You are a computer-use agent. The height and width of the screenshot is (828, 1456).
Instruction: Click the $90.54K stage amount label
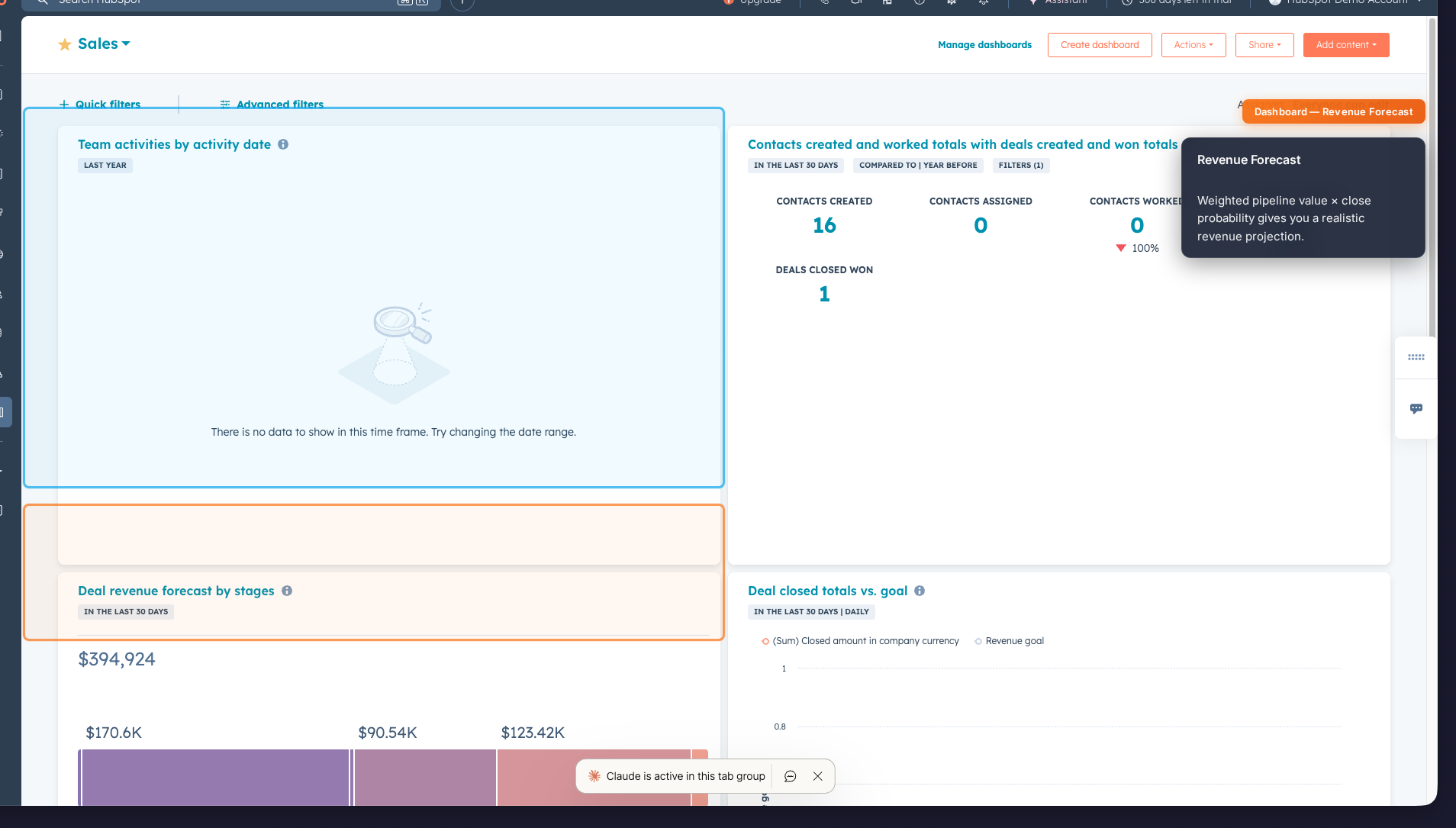point(388,733)
